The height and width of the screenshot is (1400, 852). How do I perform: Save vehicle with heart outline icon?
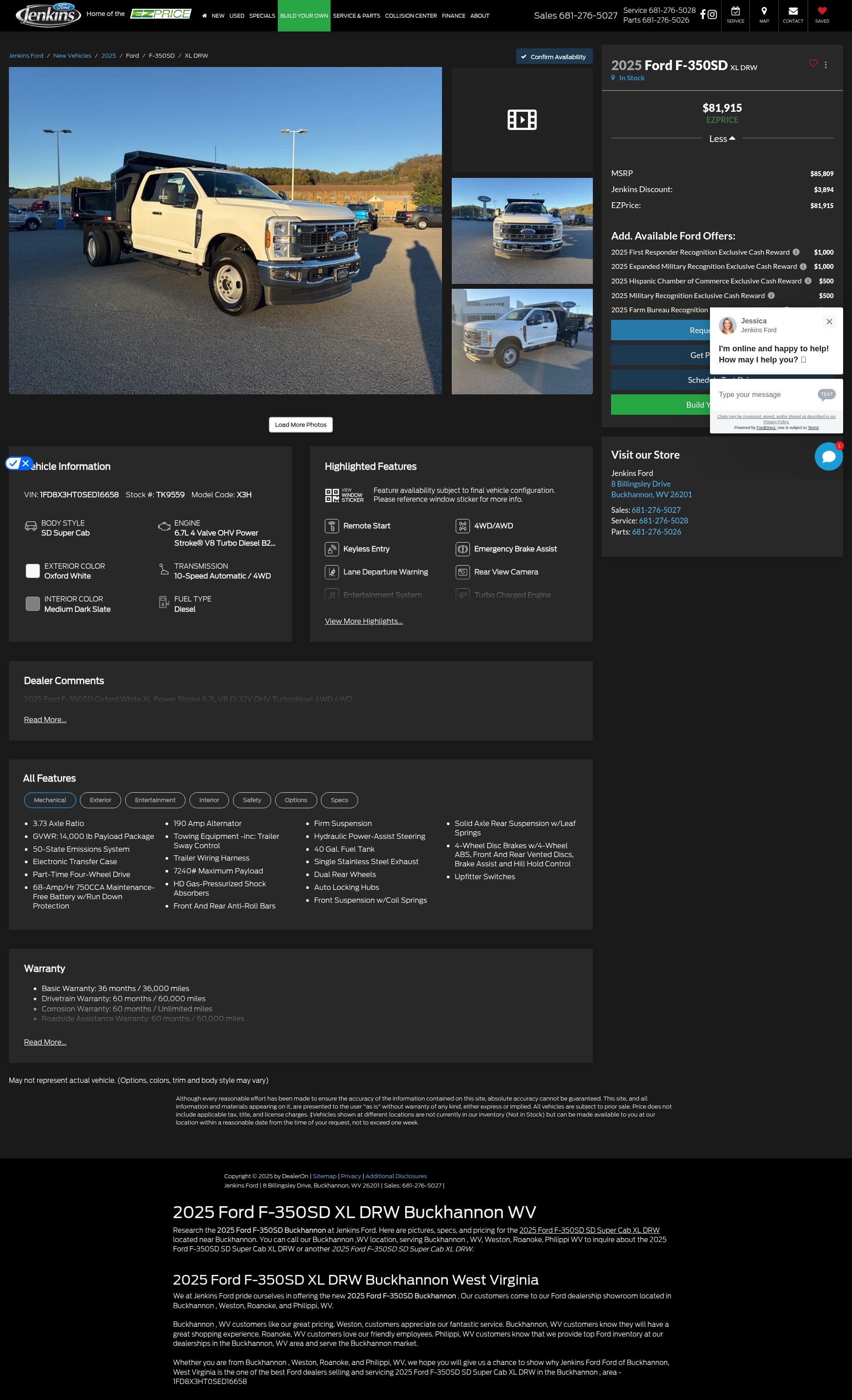point(813,63)
